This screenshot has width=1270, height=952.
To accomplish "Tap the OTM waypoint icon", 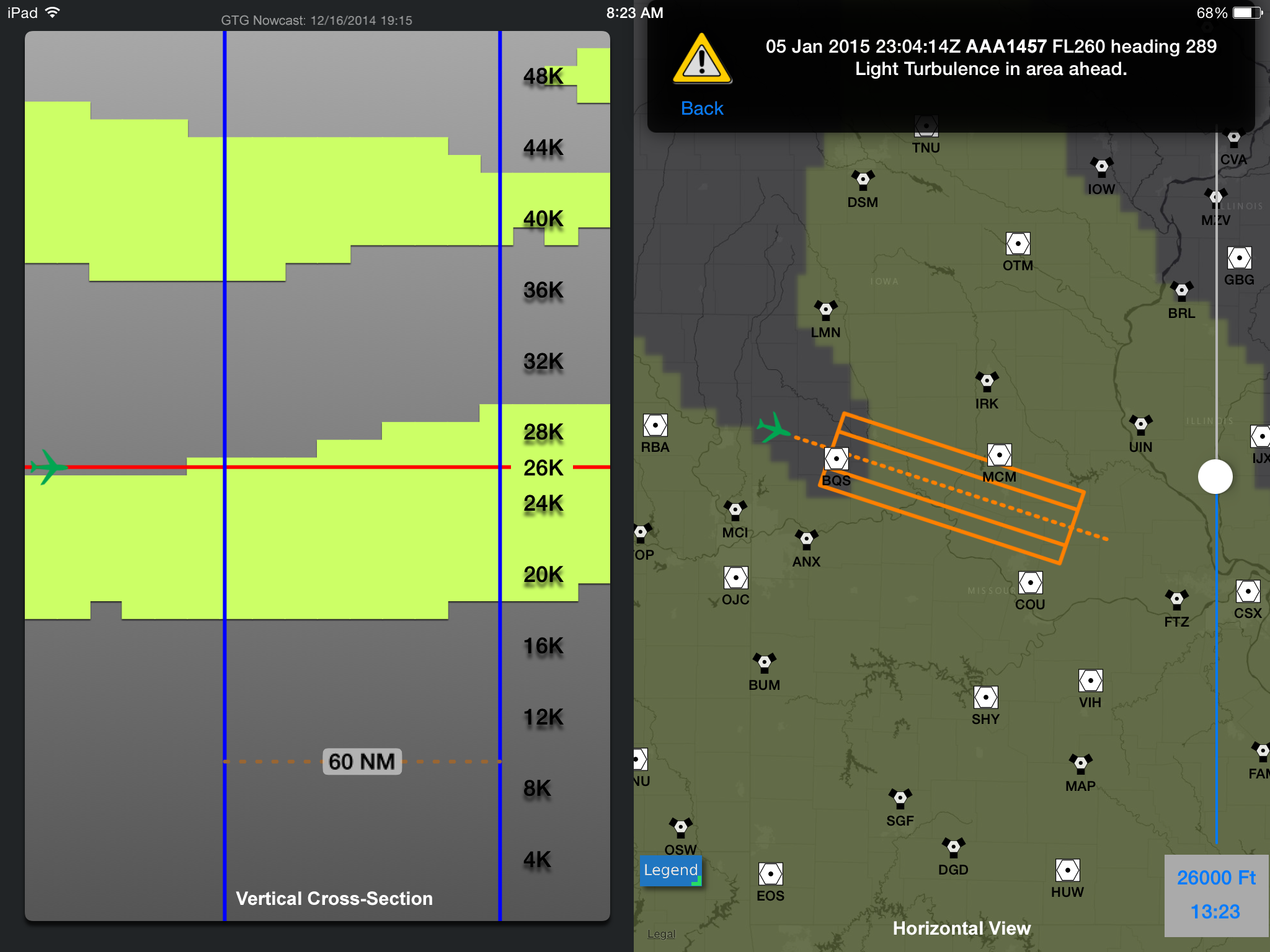I will [1018, 244].
